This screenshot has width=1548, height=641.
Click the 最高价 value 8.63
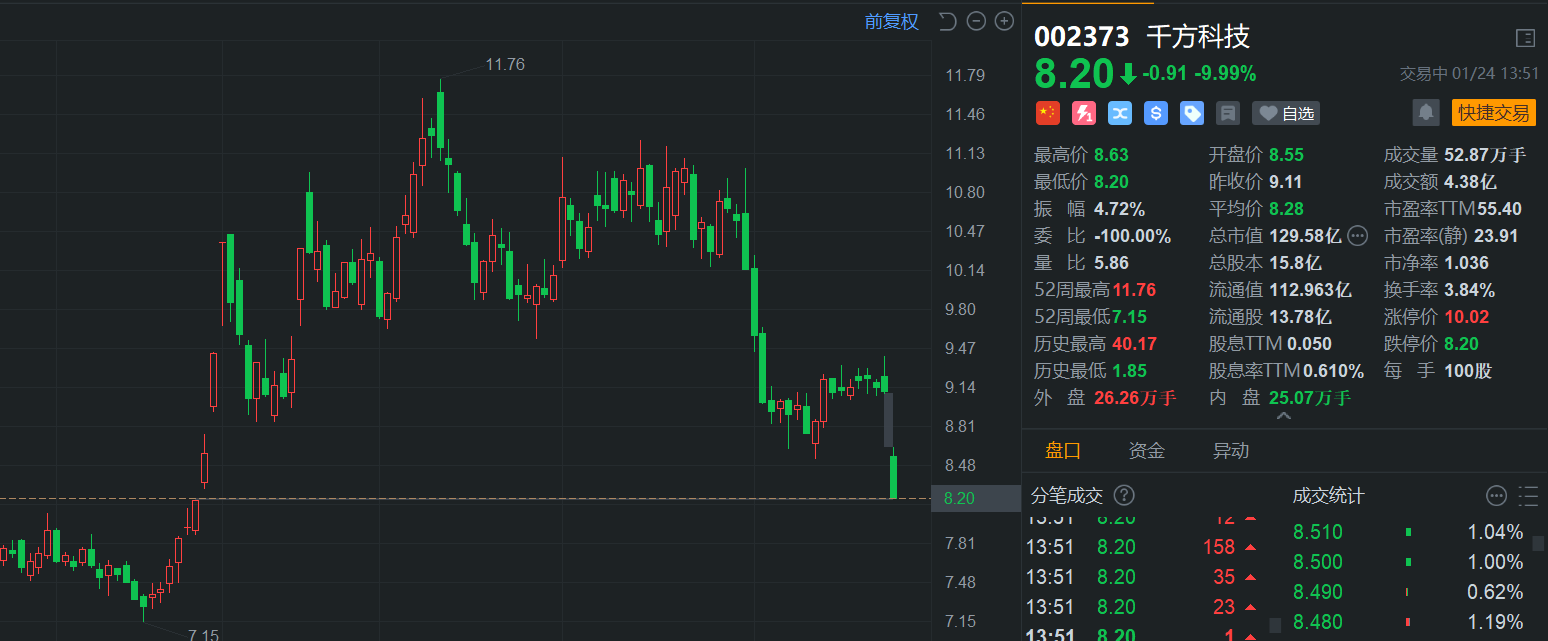click(x=1111, y=155)
